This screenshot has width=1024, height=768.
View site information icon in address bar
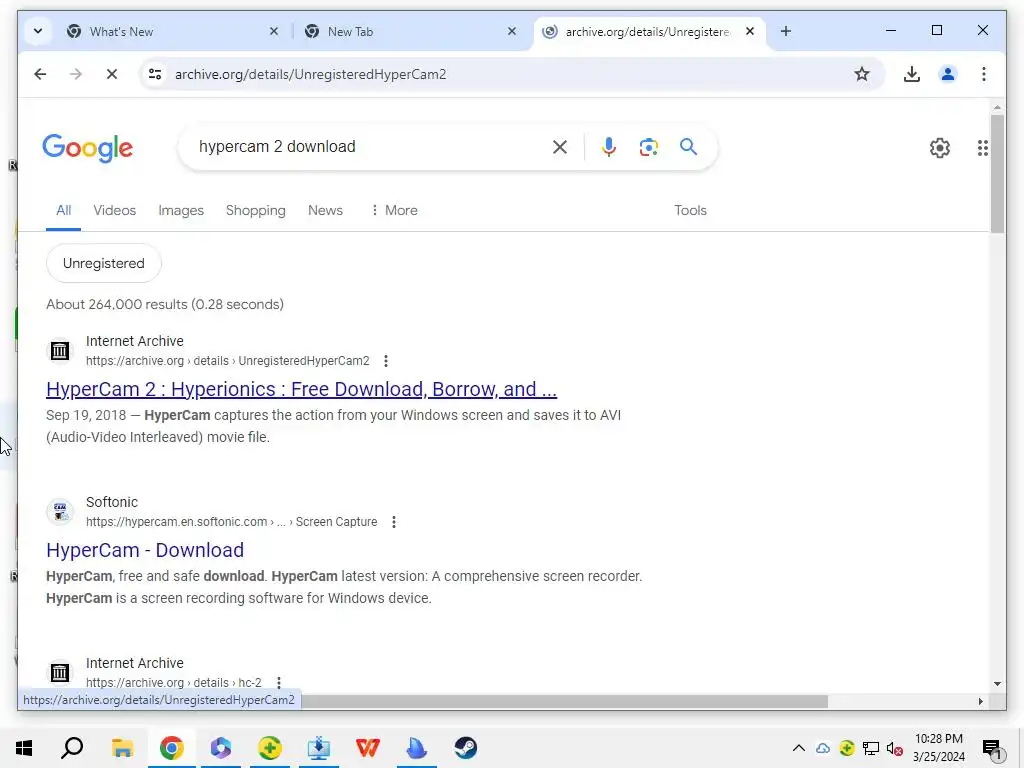pos(155,74)
